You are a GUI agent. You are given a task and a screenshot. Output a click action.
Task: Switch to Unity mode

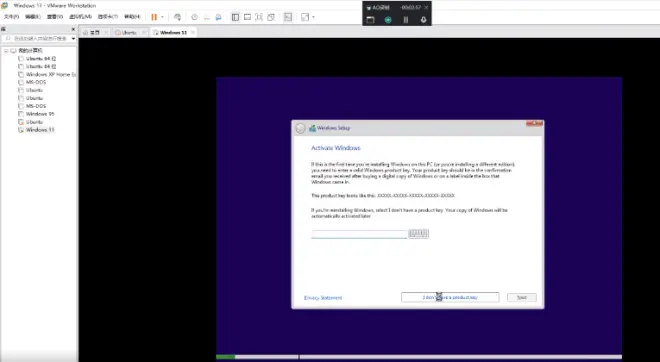[x=271, y=17]
